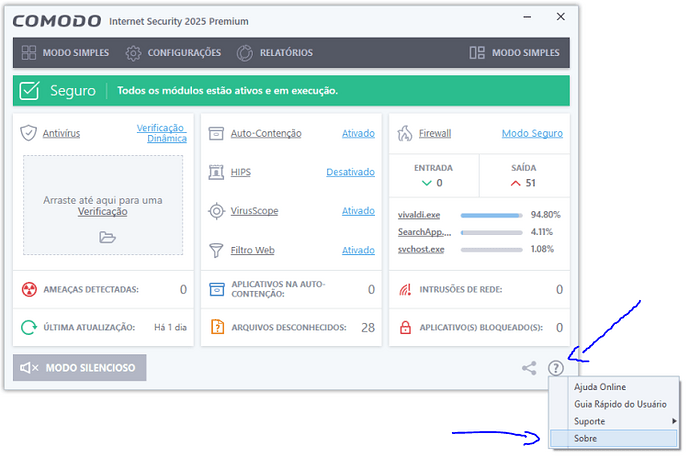Viewport: 690px width, 458px height.
Task: Open the Arquivos Desconhecidos count
Action: point(367,327)
